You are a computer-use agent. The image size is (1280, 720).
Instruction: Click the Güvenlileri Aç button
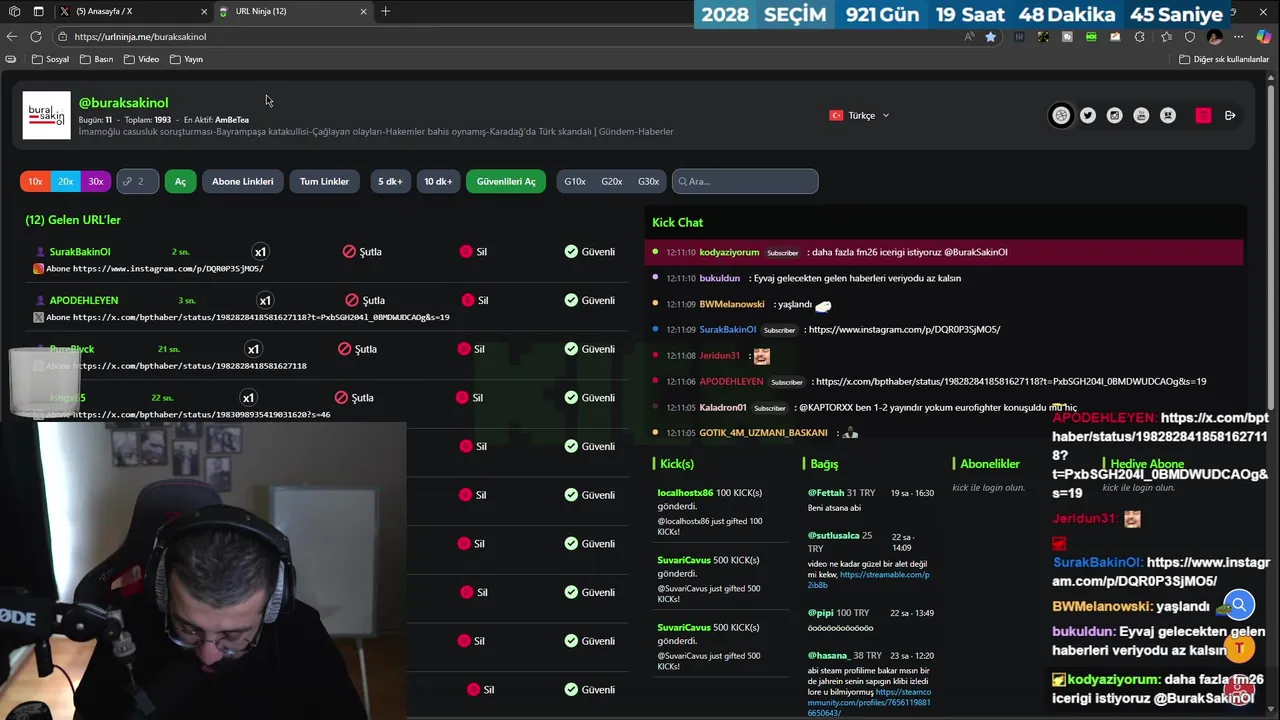pyautogui.click(x=506, y=181)
